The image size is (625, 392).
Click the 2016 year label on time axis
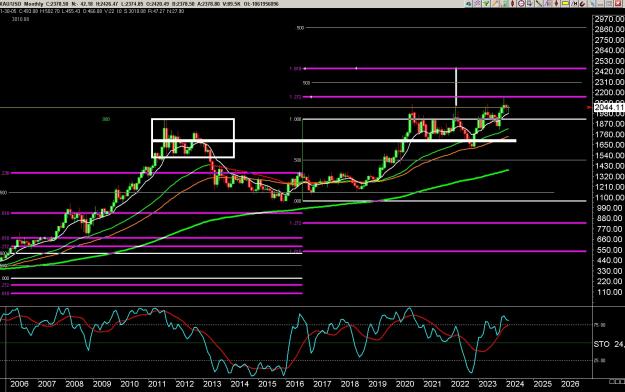coord(295,384)
